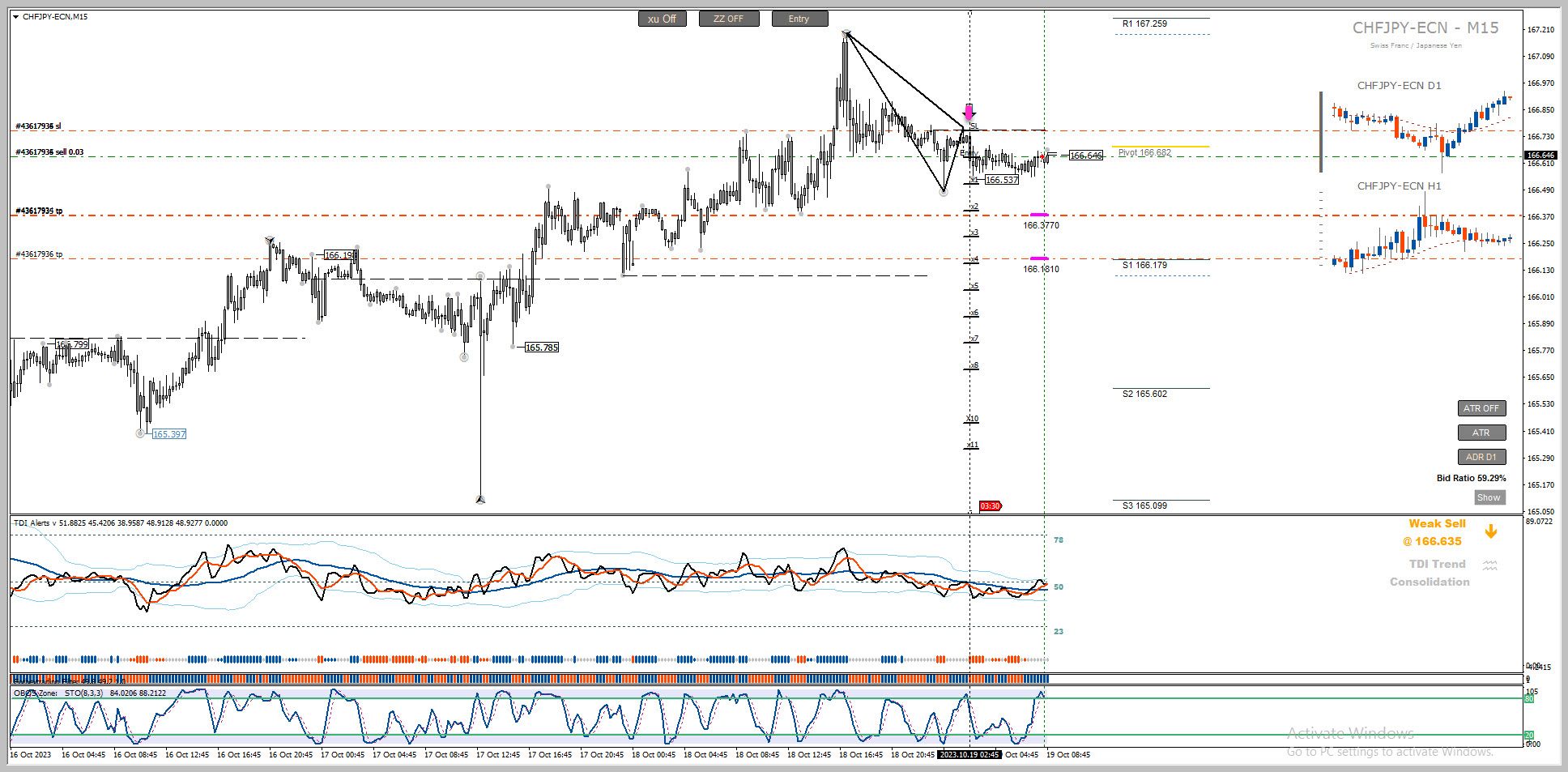Select the circle marker beside the 165.397 label
Image resolution: width=1568 pixels, height=772 pixels.
(140, 433)
